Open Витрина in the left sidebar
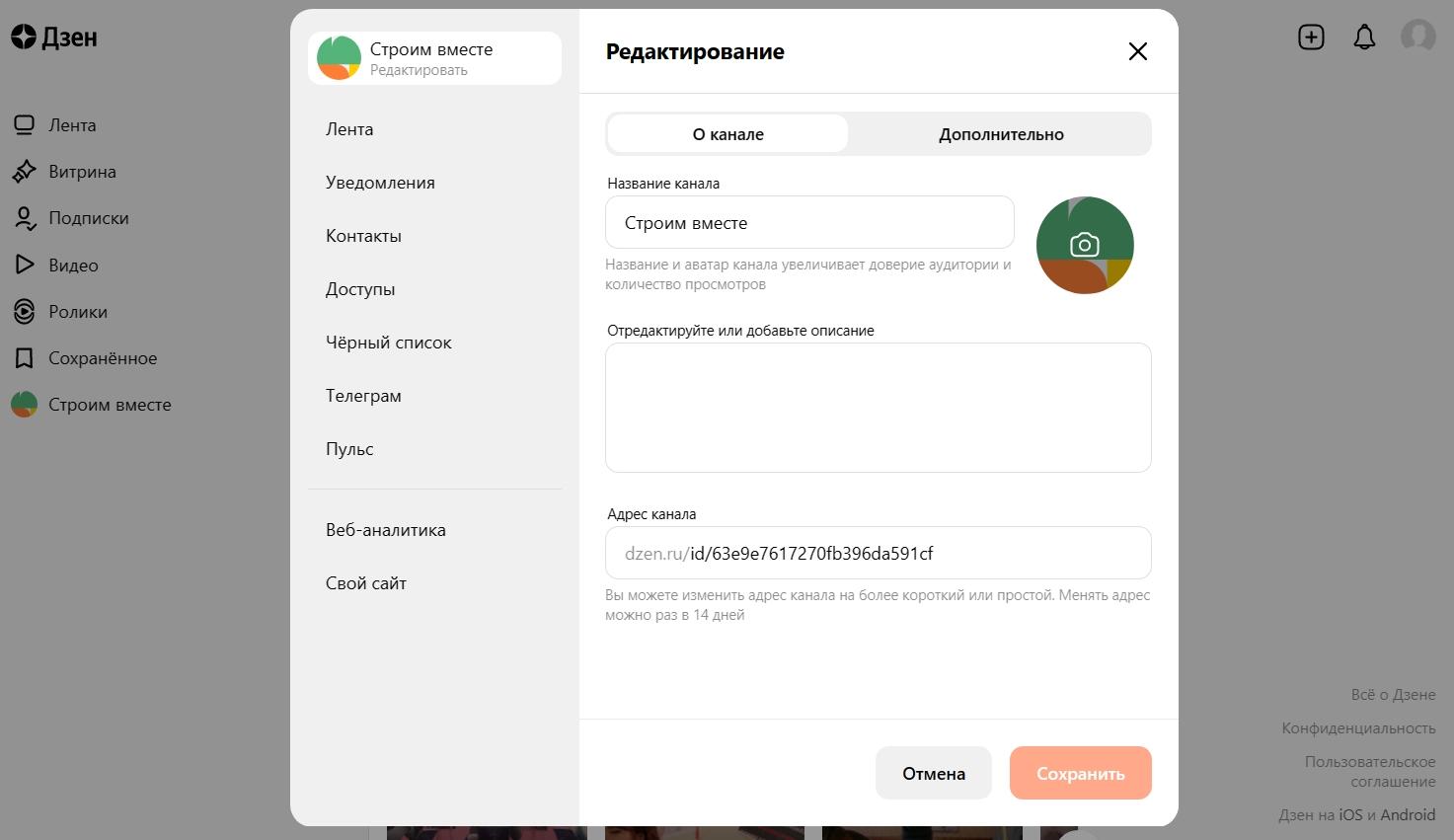Image resolution: width=1454 pixels, height=840 pixels. [x=82, y=172]
